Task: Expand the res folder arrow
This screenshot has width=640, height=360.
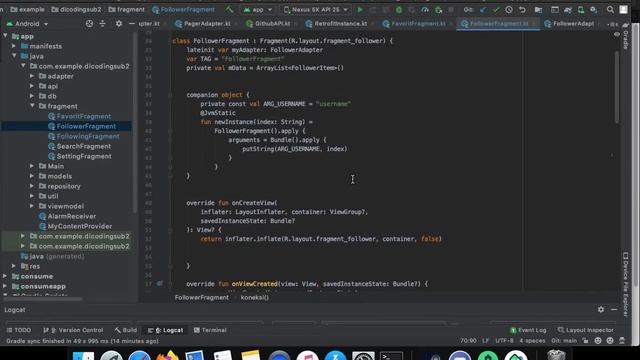Action: [14, 266]
